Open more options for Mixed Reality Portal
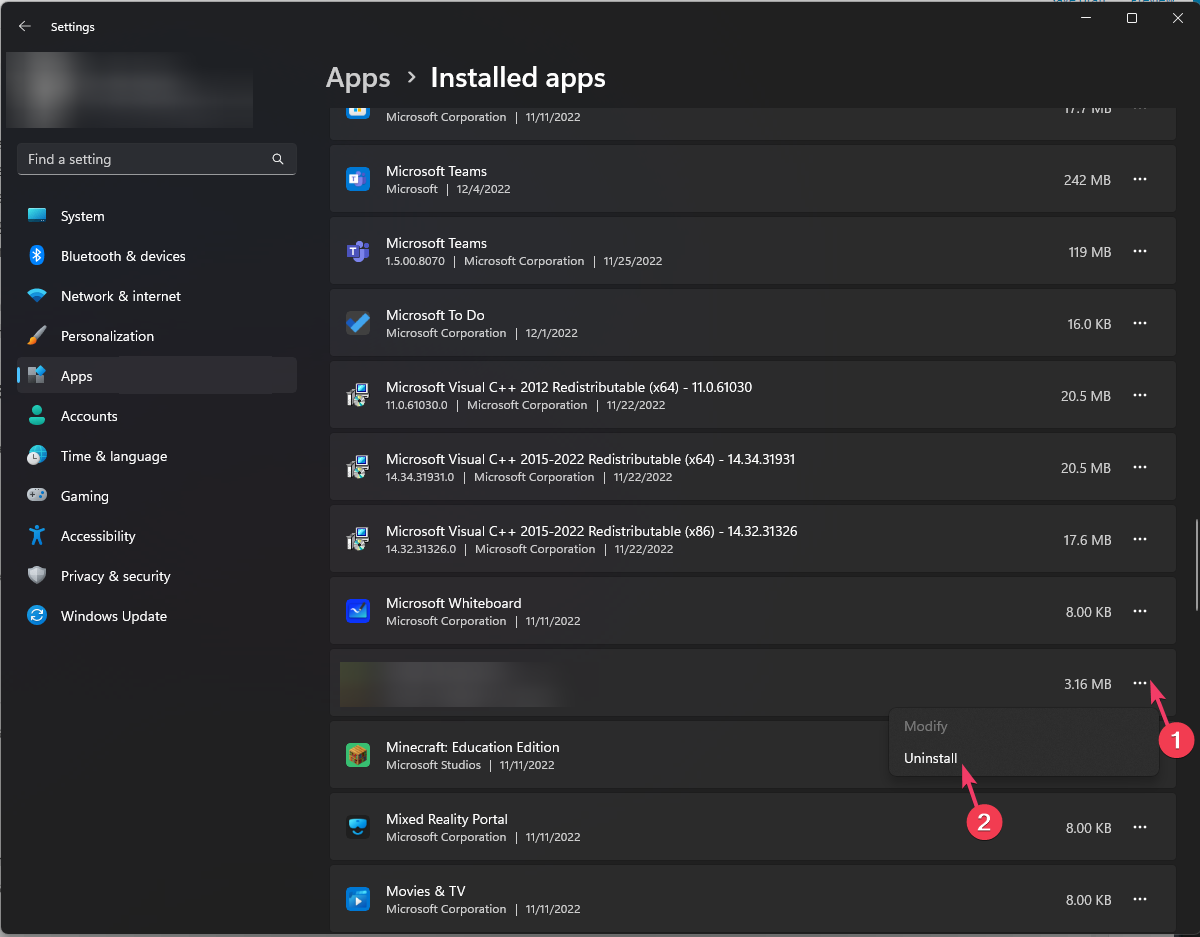 point(1139,827)
